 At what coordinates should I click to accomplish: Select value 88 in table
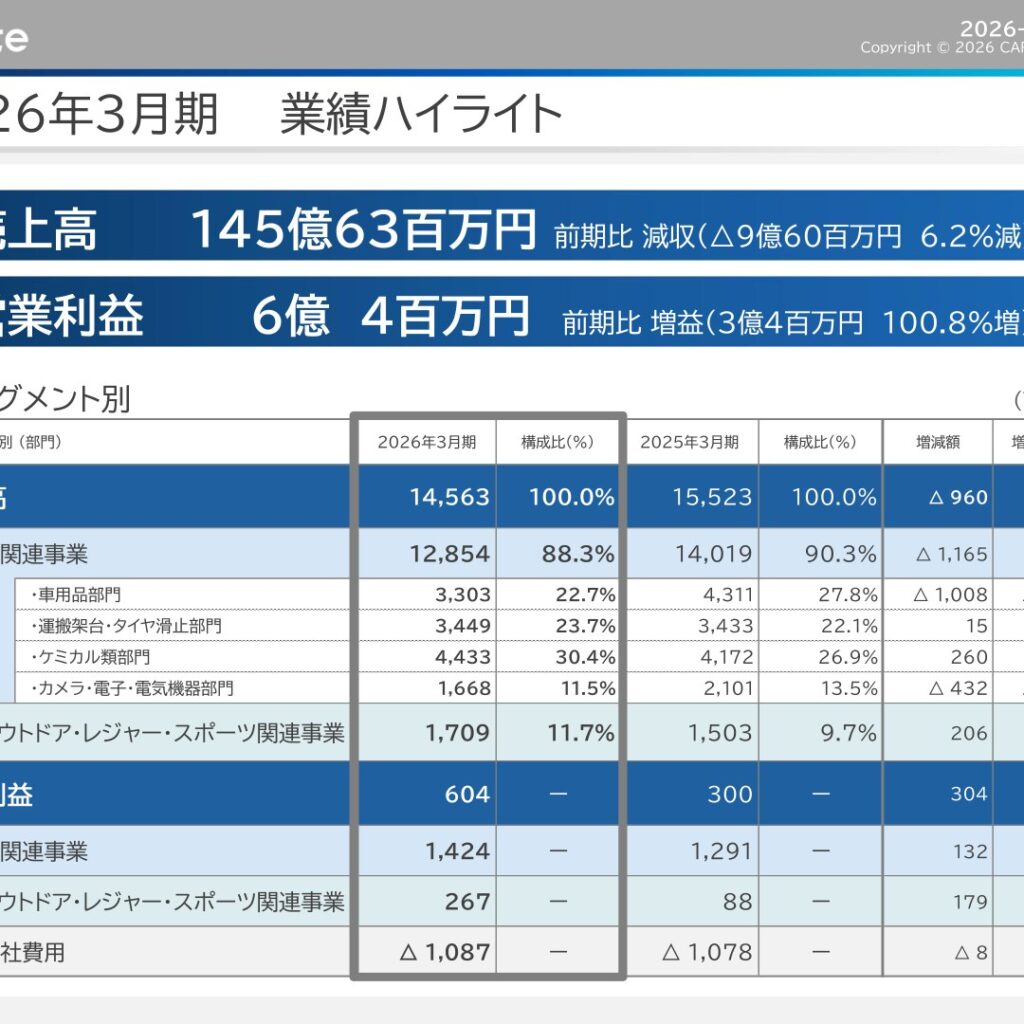pos(737,902)
